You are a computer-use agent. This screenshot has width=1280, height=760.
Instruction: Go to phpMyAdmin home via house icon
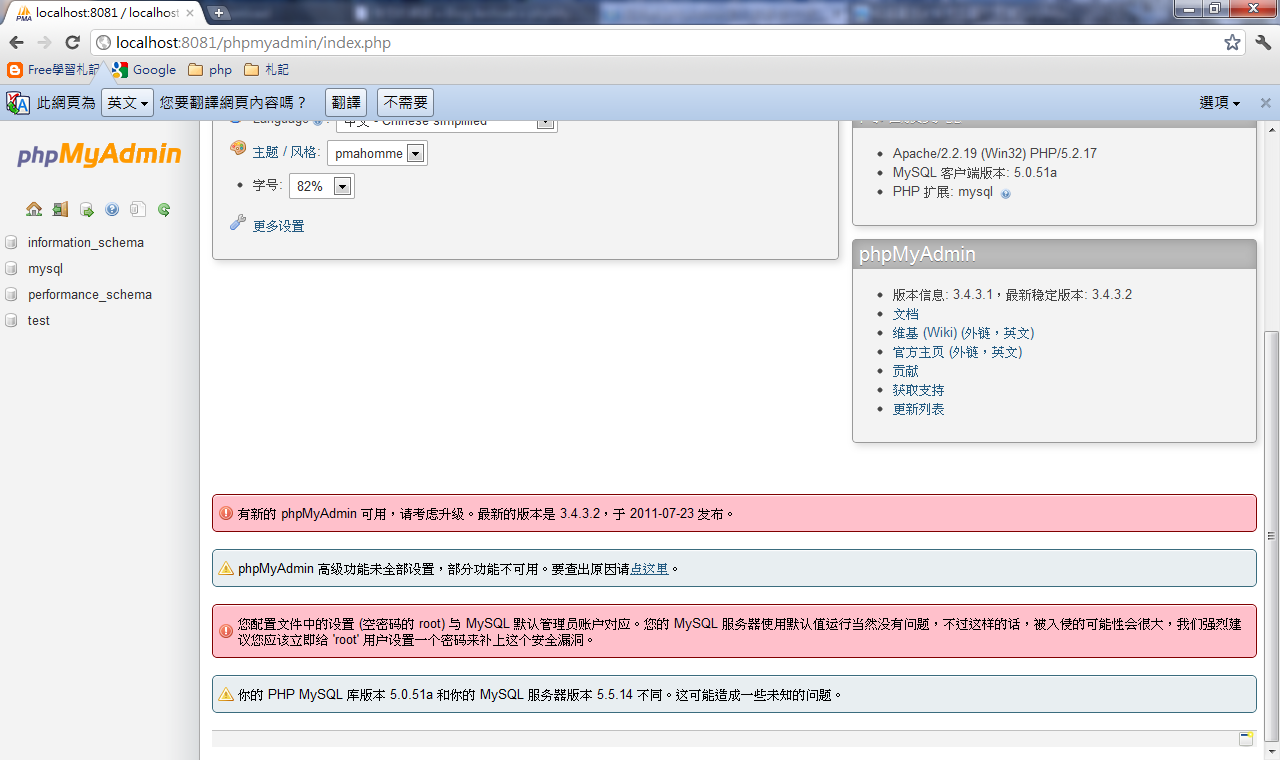click(x=34, y=209)
